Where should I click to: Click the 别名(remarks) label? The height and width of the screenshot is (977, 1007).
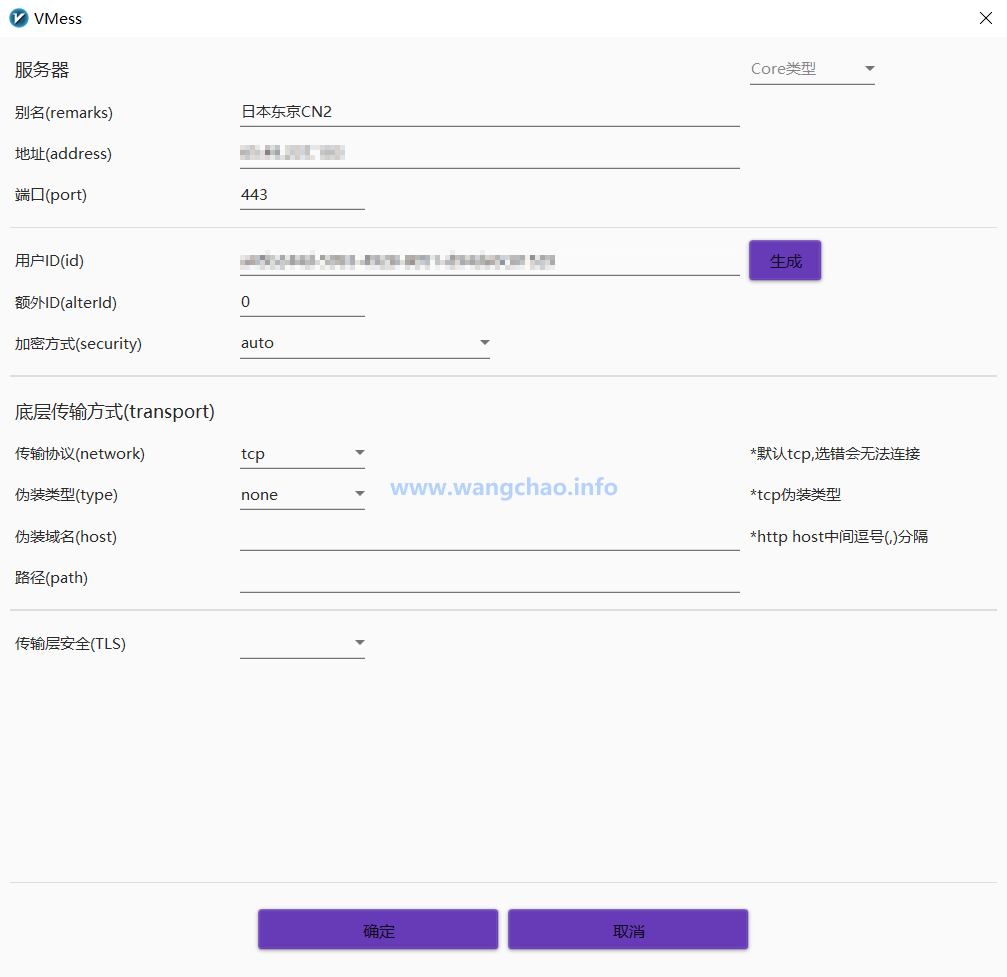point(64,112)
